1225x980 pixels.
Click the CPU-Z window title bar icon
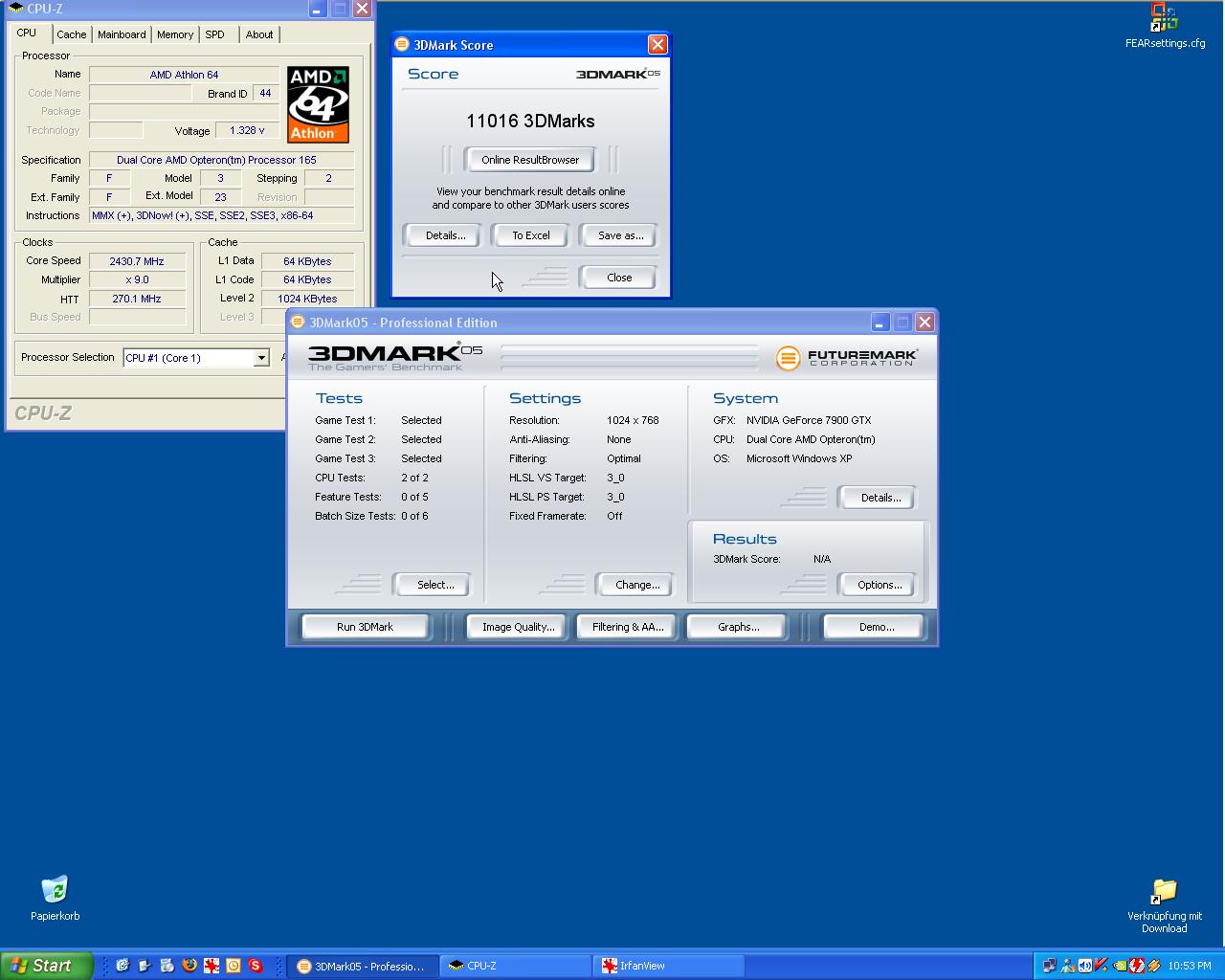pos(15,8)
